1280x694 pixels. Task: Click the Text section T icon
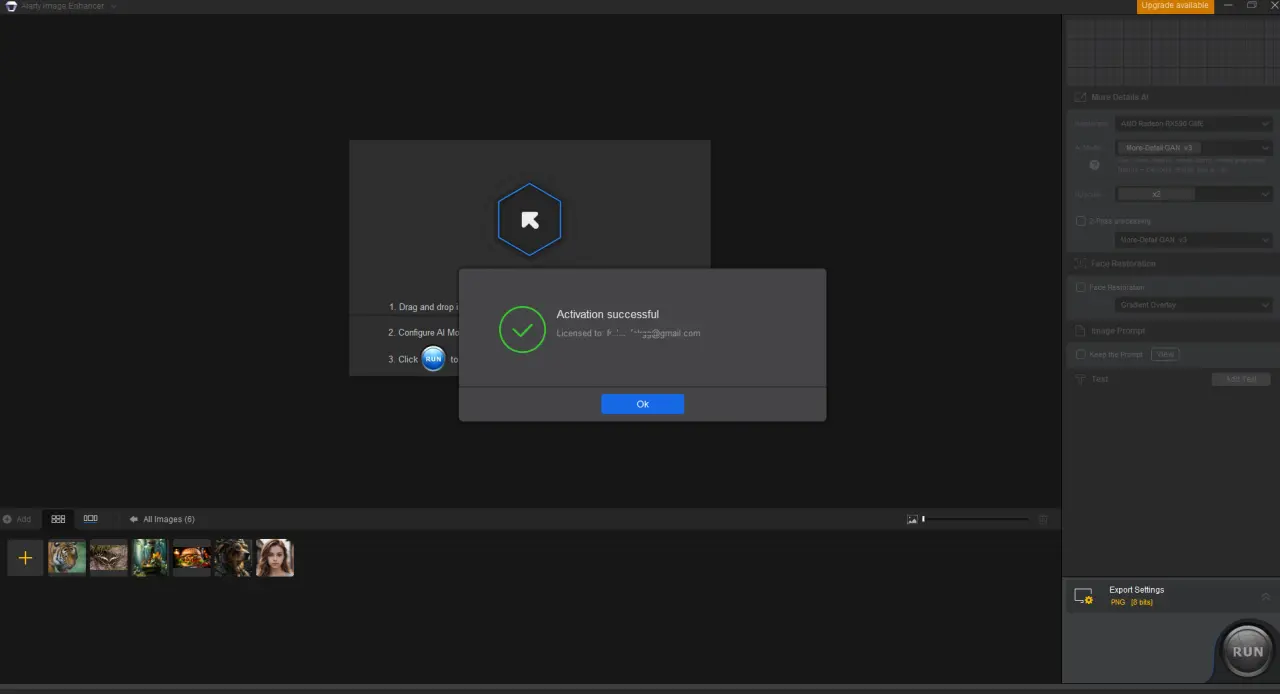pyautogui.click(x=1080, y=380)
